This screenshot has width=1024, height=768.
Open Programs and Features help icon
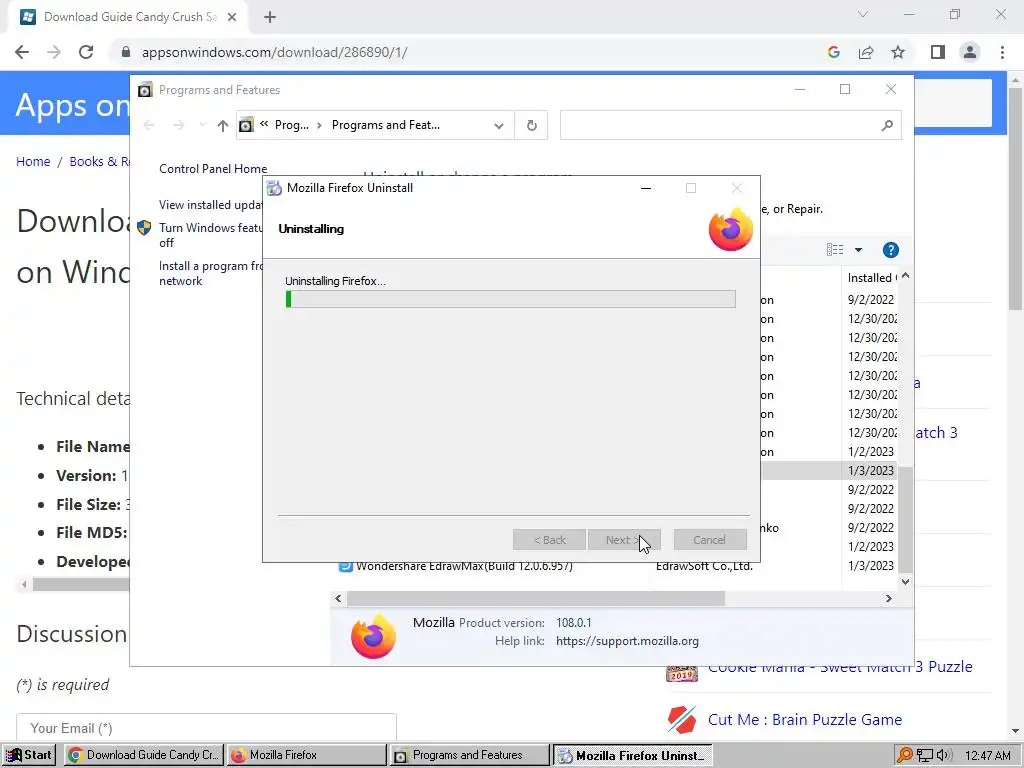pyautogui.click(x=890, y=250)
